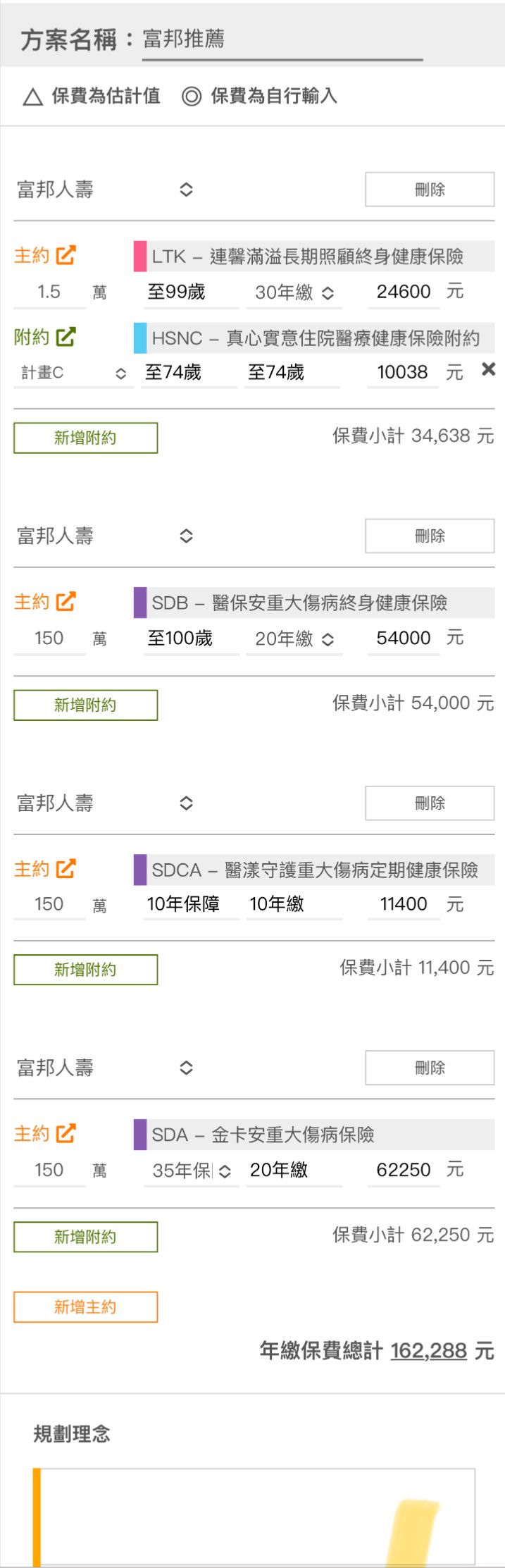The width and height of the screenshot is (505, 1568).
Task: Open SDB 20年繳 payment term dropdown
Action: click(294, 639)
